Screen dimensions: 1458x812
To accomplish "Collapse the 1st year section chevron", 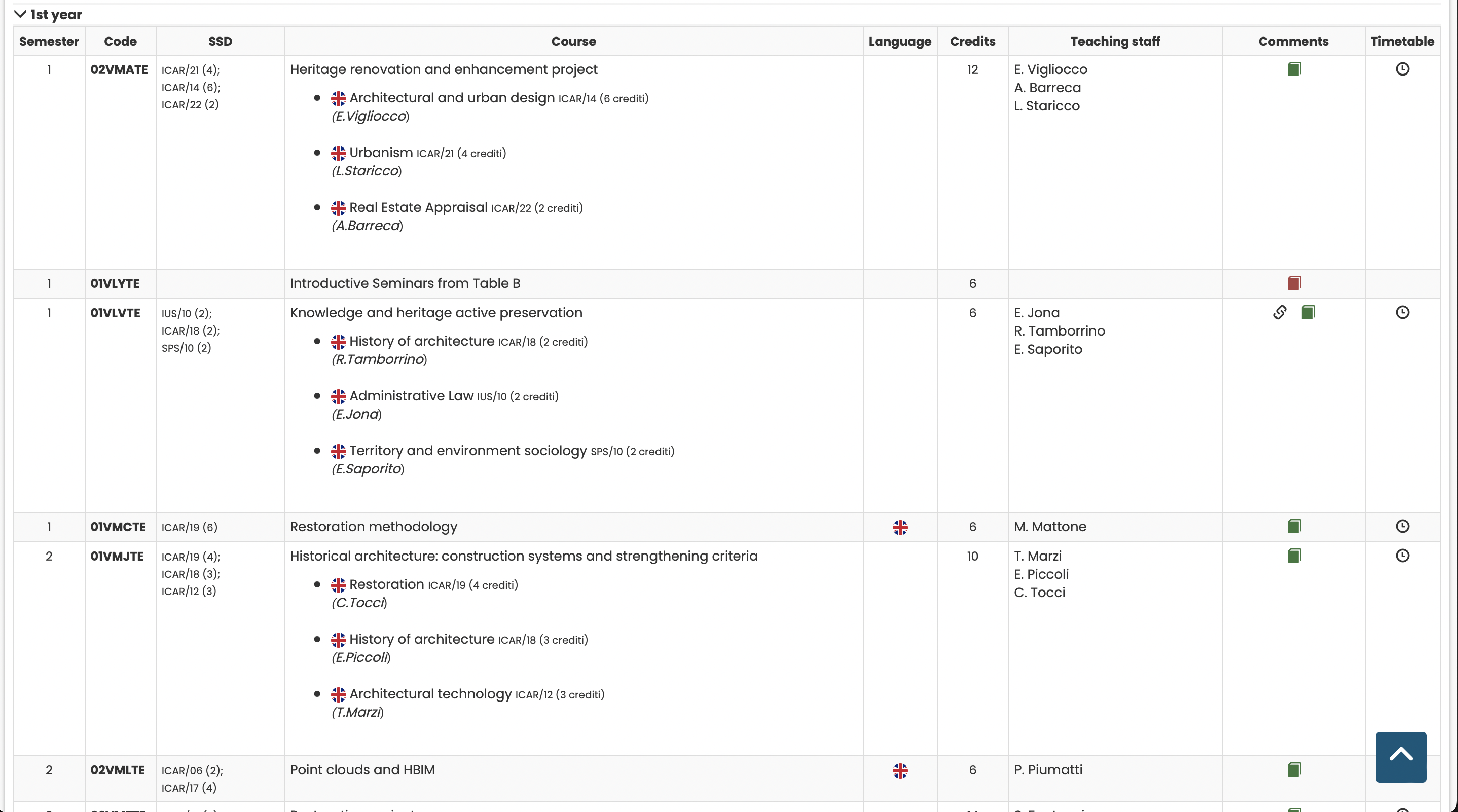I will 20,14.
